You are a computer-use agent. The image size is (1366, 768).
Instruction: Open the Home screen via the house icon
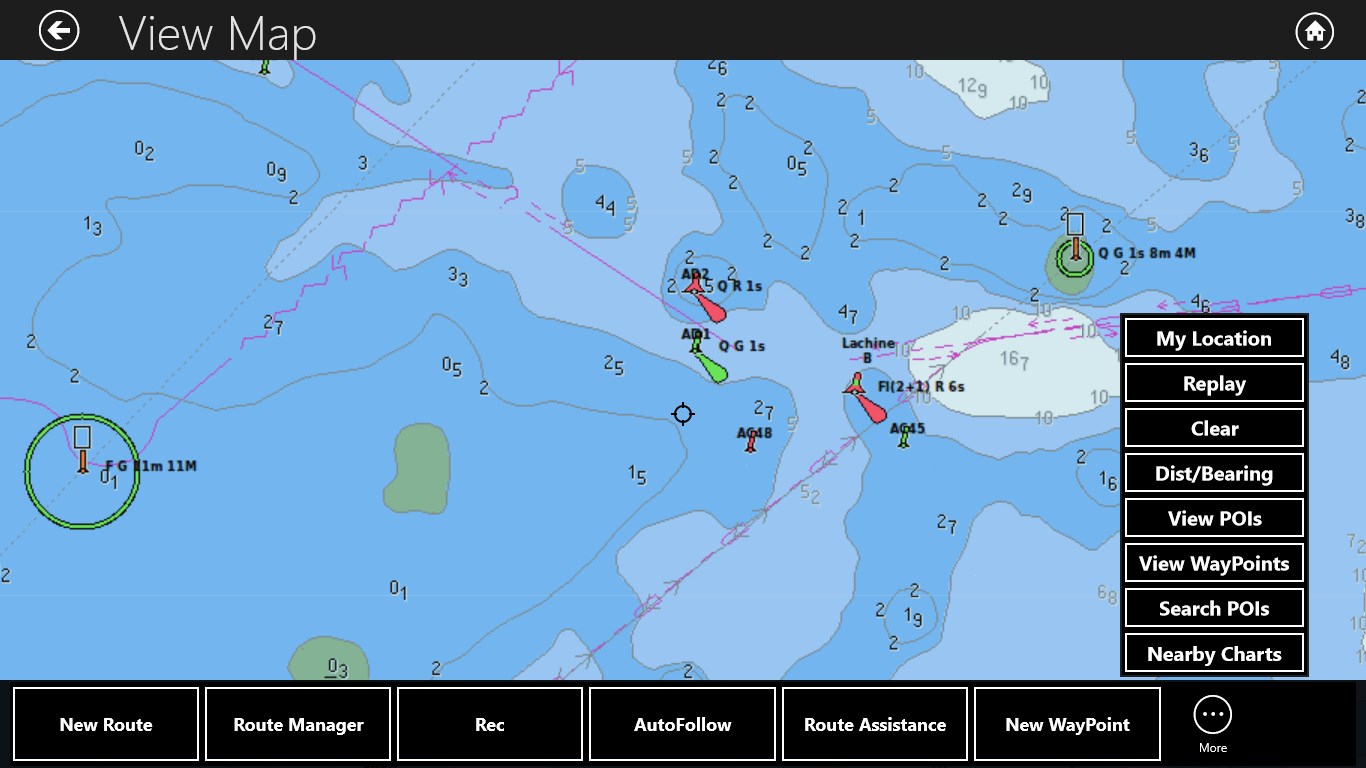click(1314, 30)
